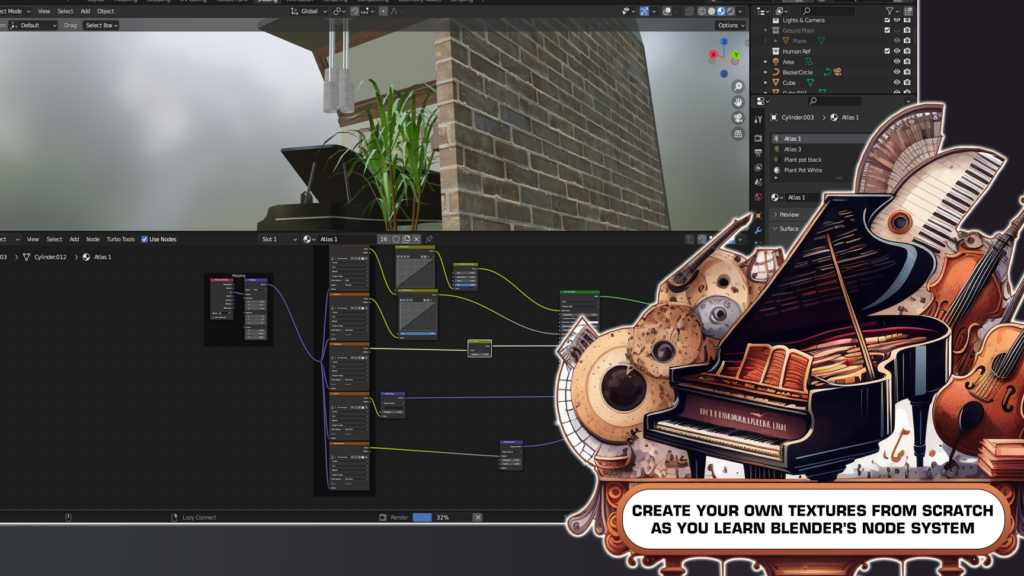Open the Tool properties tab icon
The image size is (1024, 576).
point(758,120)
